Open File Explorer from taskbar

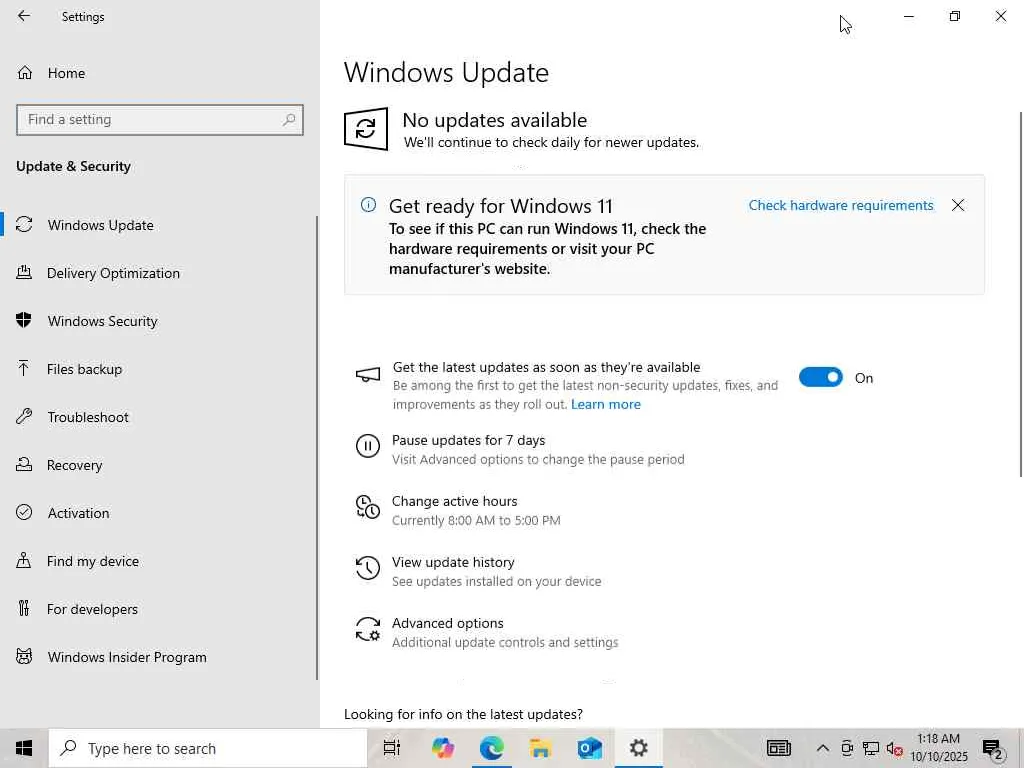[x=541, y=748]
